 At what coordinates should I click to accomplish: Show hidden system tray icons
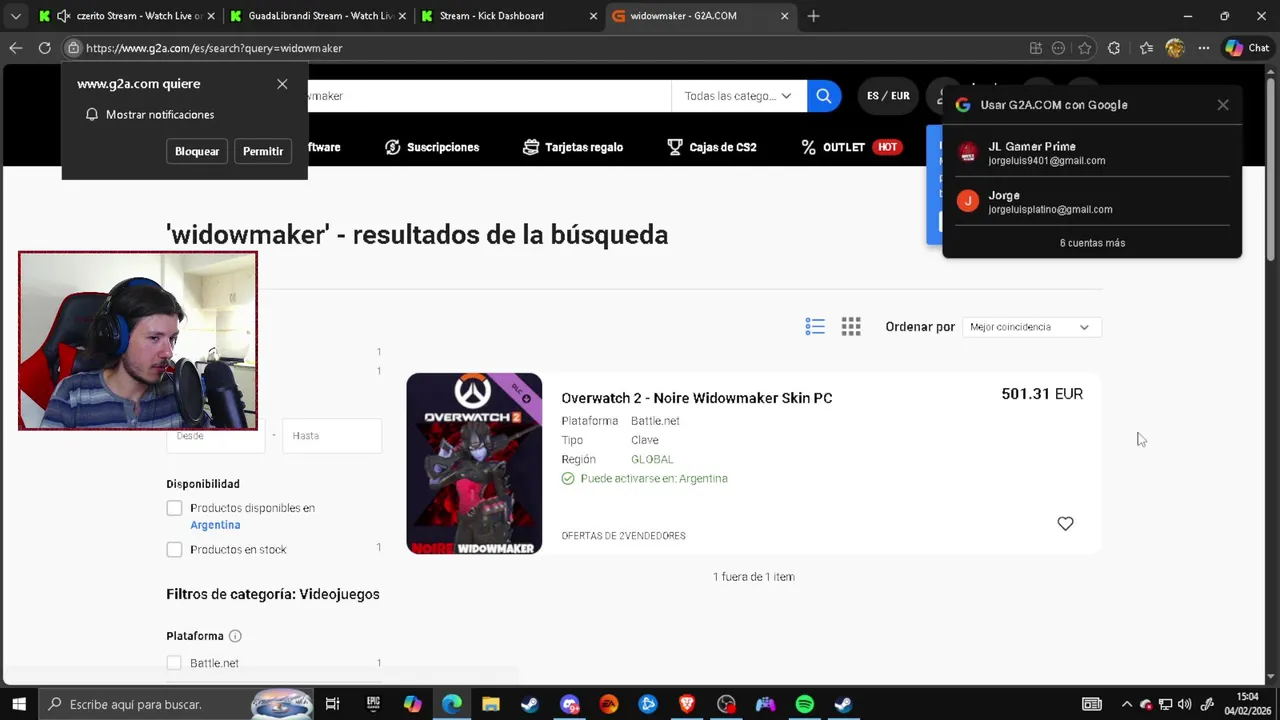[1127, 704]
